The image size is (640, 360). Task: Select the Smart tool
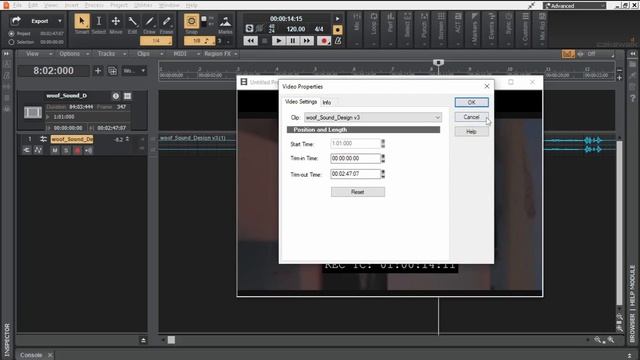82,21
